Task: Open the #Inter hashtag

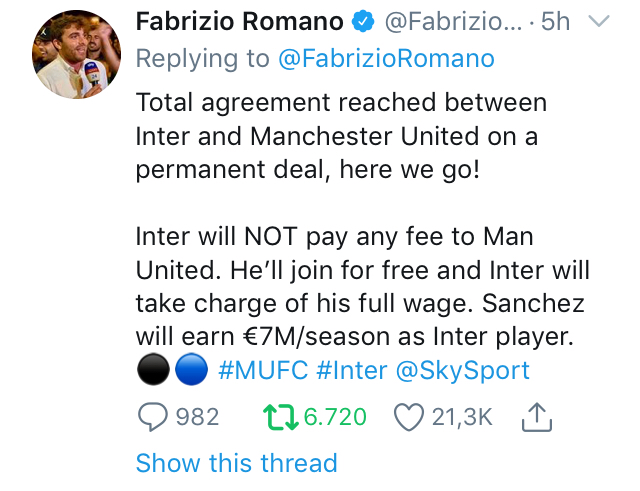Action: (x=351, y=371)
